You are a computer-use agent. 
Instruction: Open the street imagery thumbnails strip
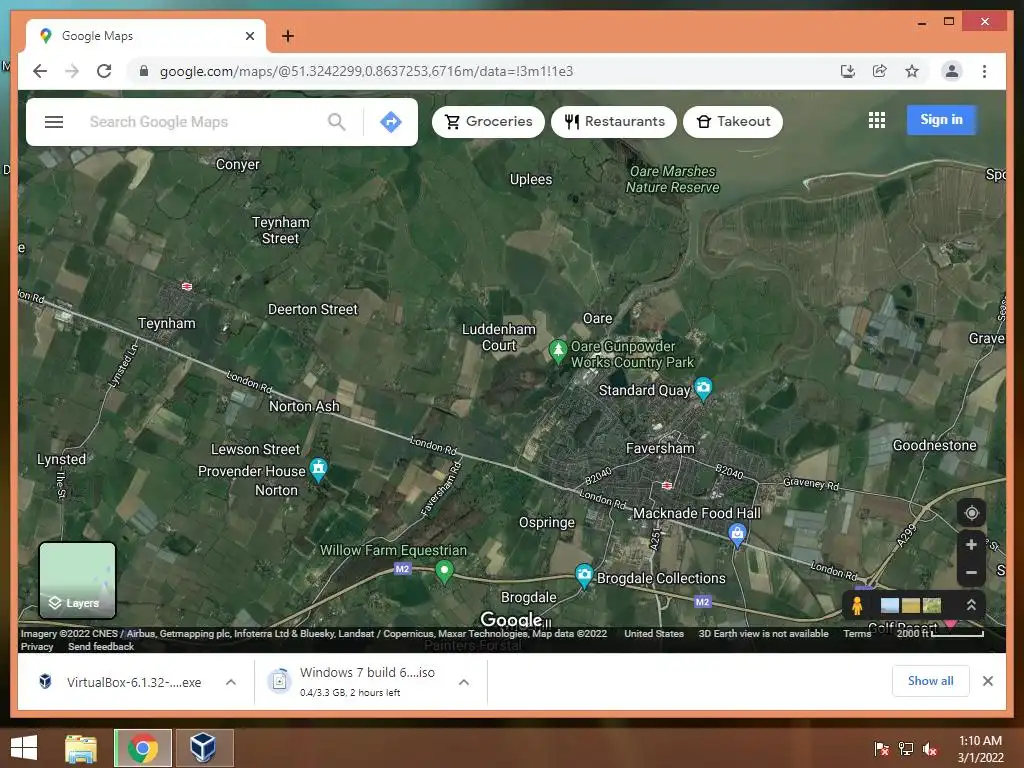[910, 605]
